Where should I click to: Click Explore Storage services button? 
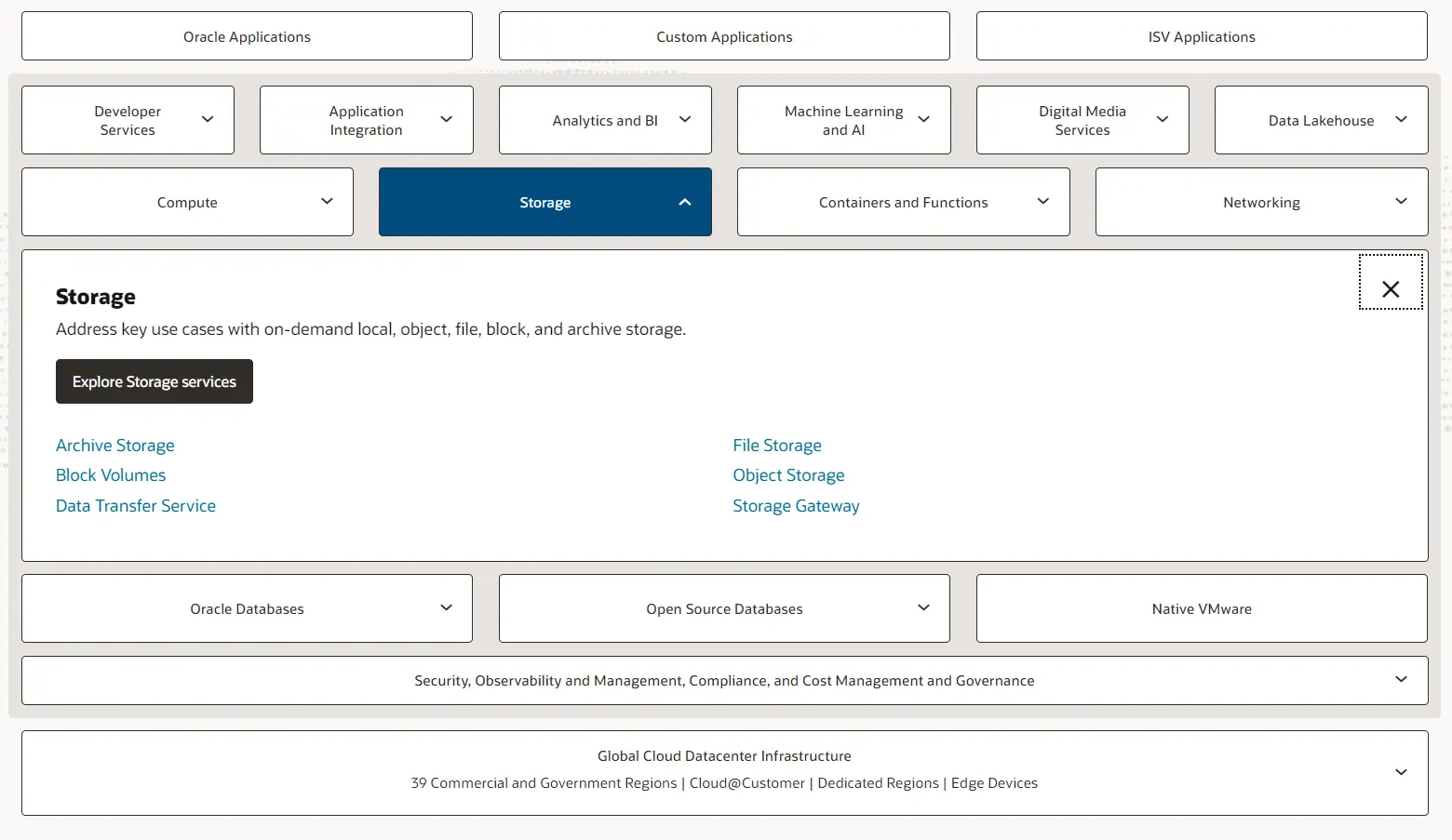coord(155,381)
